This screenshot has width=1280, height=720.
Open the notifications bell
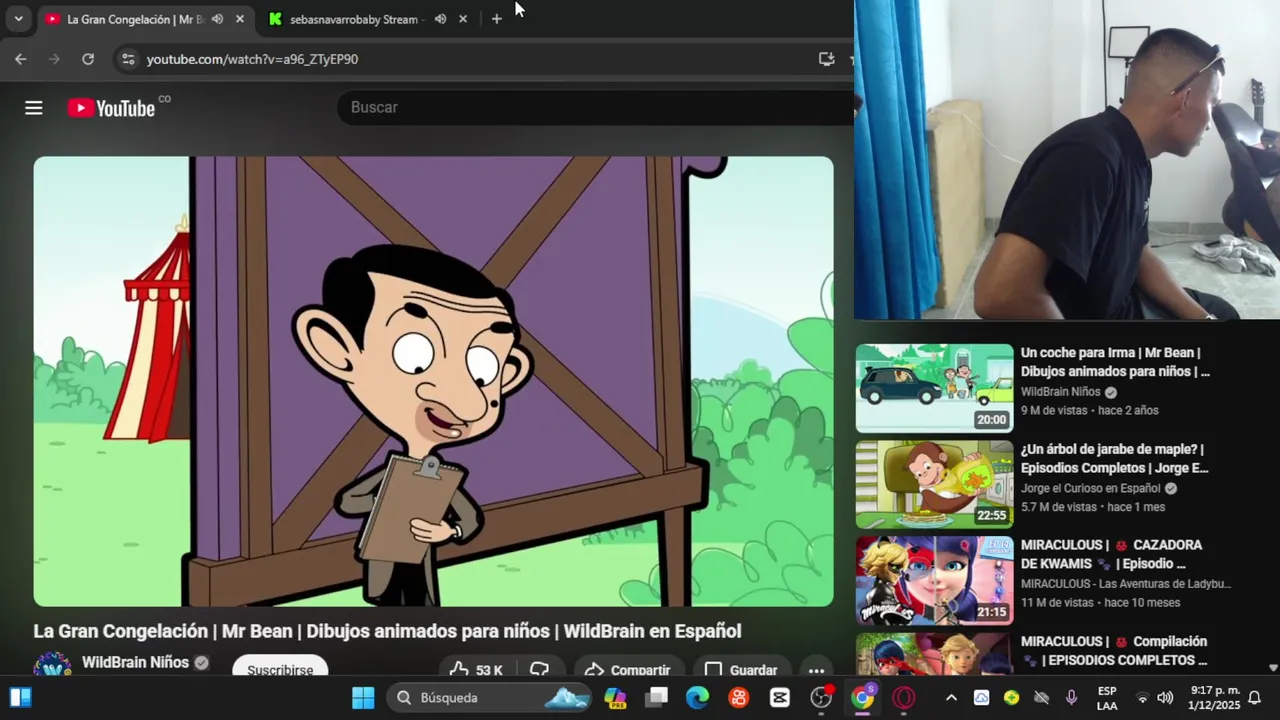click(1254, 698)
